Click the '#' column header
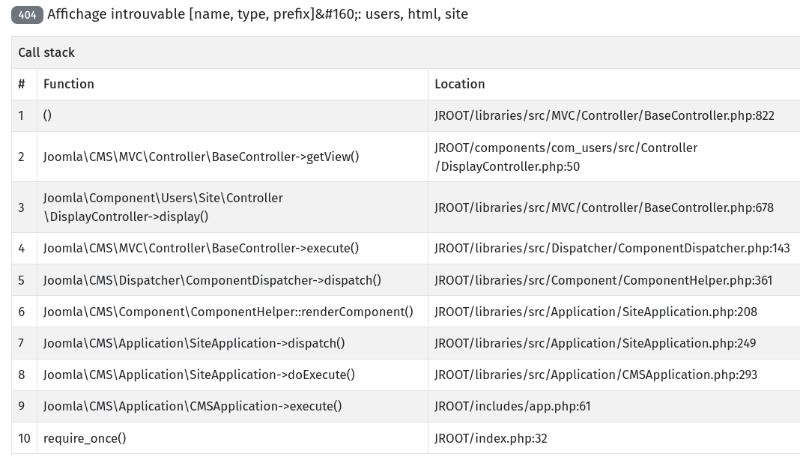Viewport: 800px width, 458px height. [21, 84]
